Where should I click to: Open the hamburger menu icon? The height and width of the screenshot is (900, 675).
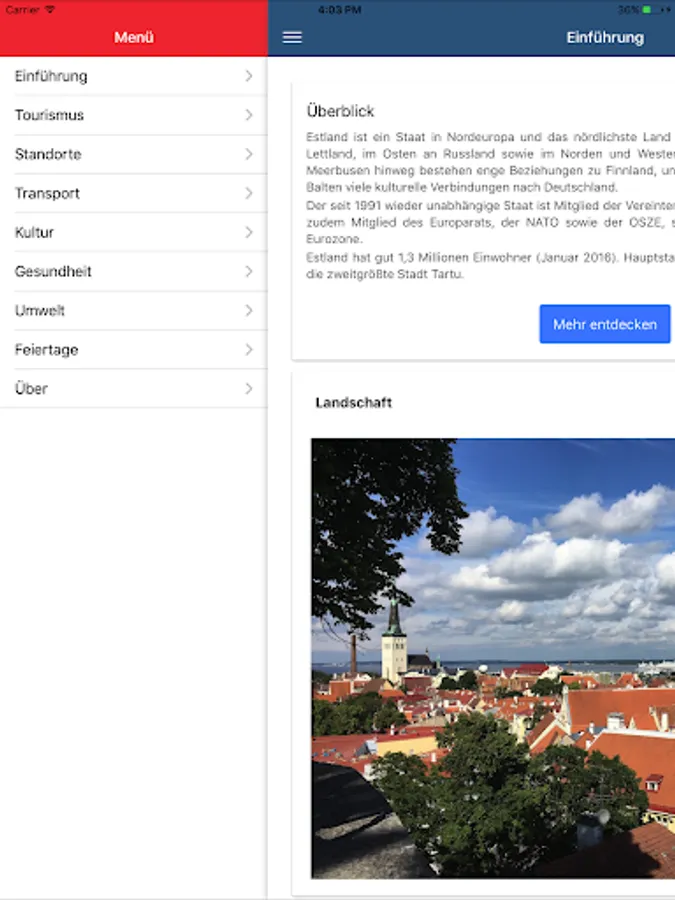click(292, 37)
